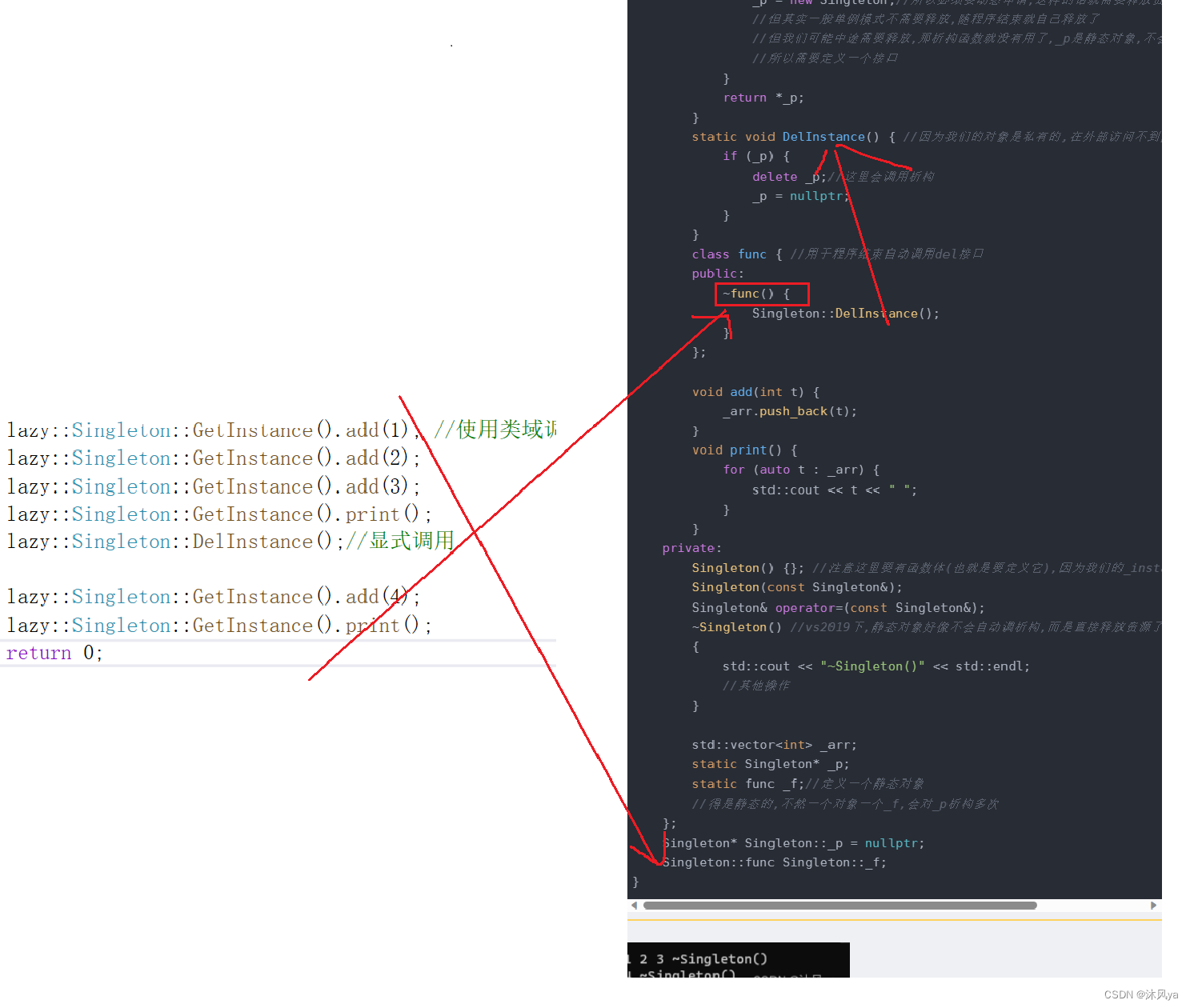Click 'Singleton(const Singleton&);' copy constructor
Image resolution: width=1190 pixels, height=1008 pixels.
point(797,587)
